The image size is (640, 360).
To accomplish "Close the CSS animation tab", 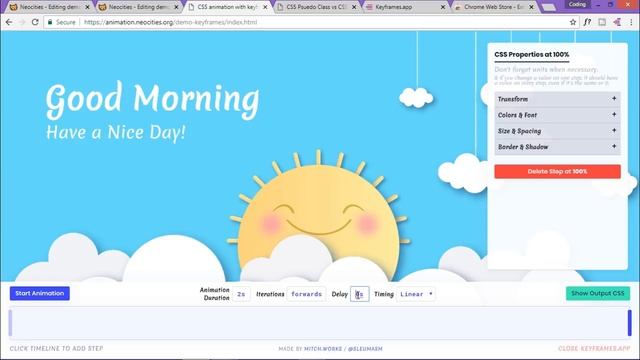I will [x=265, y=7].
